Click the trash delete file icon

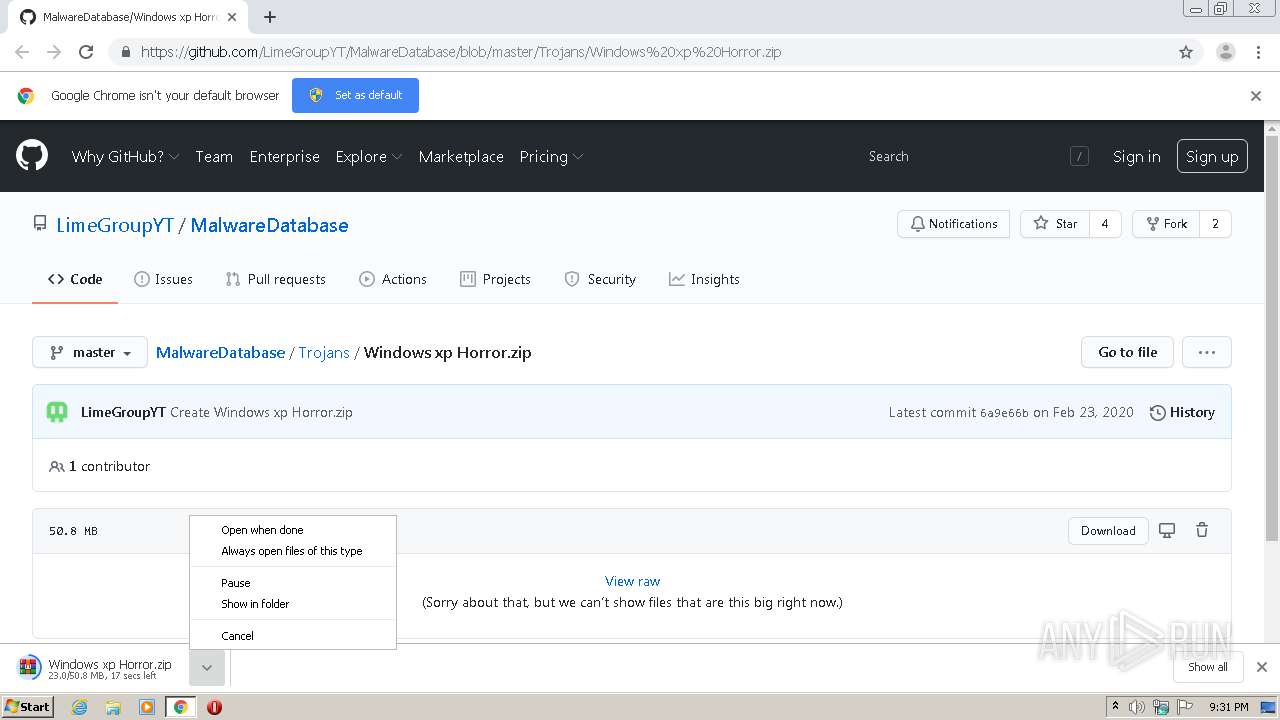1202,530
